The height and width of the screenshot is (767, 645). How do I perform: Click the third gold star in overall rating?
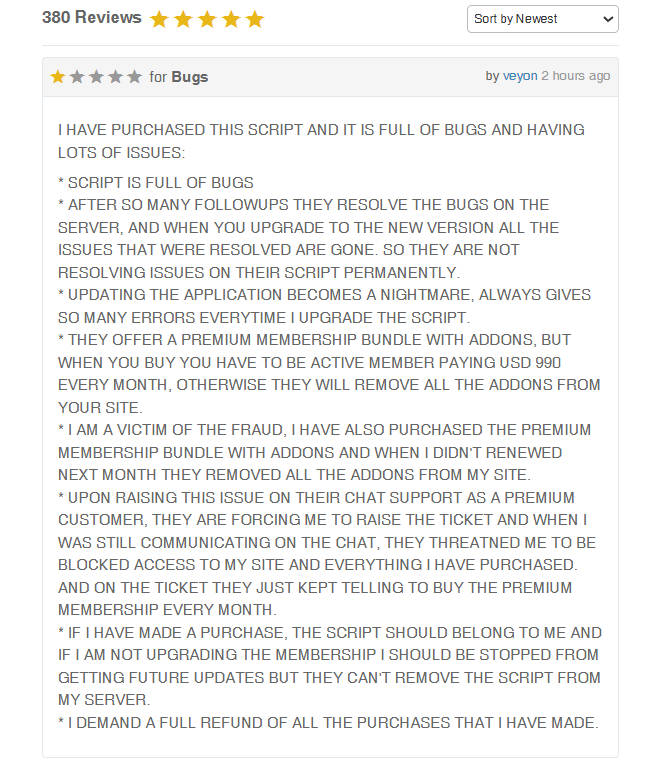[207, 19]
